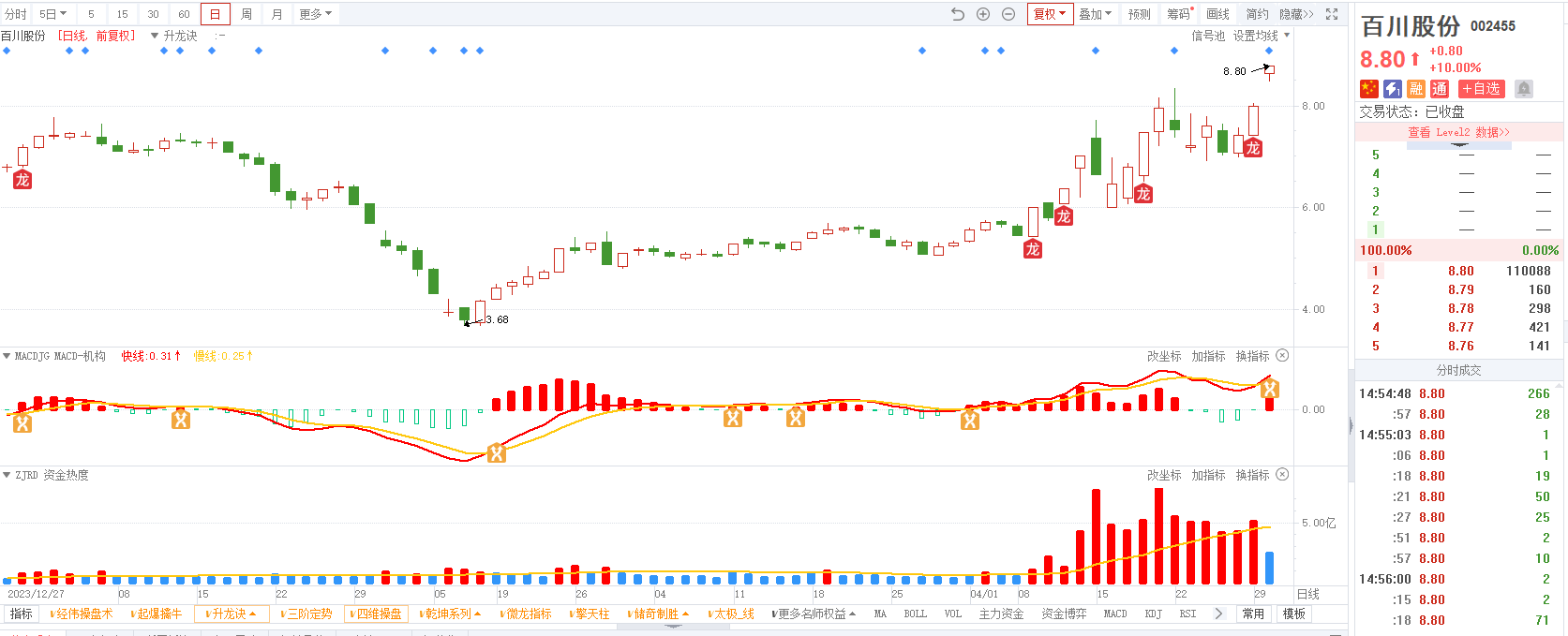Click the 龙 marker near 8.80 candle
This screenshot has height=636, width=1568.
point(1252,148)
